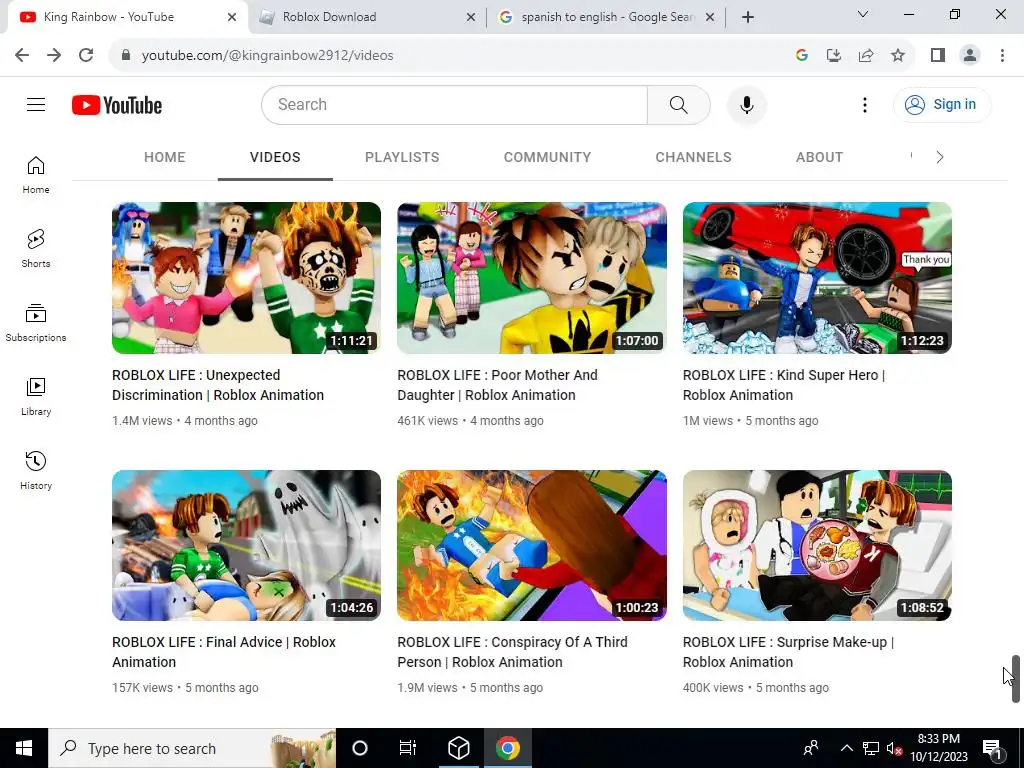Image resolution: width=1024 pixels, height=768 pixels.
Task: Open Poor Mother And Daughter video title
Action: [x=498, y=385]
